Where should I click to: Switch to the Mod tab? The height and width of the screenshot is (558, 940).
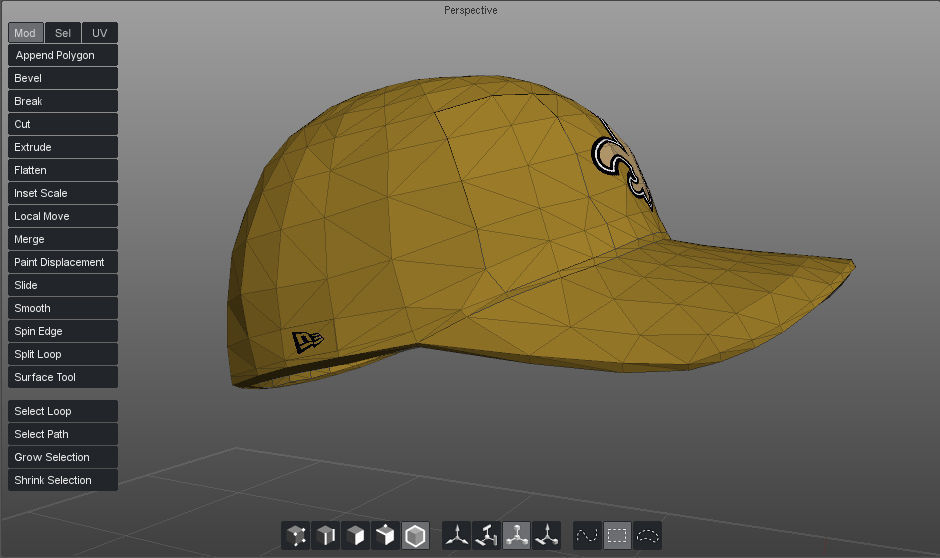(26, 33)
